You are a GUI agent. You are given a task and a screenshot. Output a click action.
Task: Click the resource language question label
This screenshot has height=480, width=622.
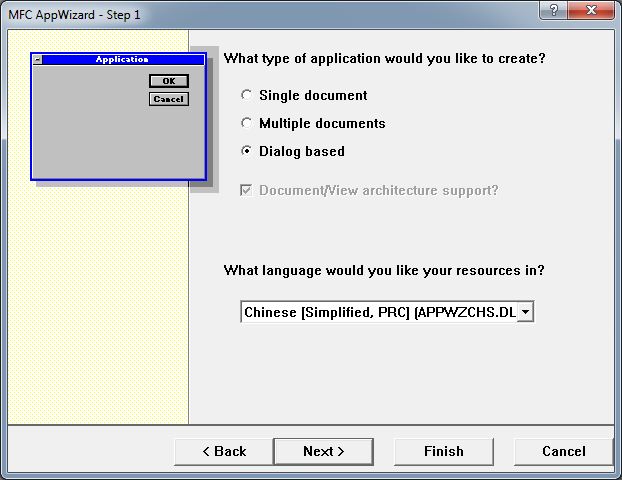384,270
